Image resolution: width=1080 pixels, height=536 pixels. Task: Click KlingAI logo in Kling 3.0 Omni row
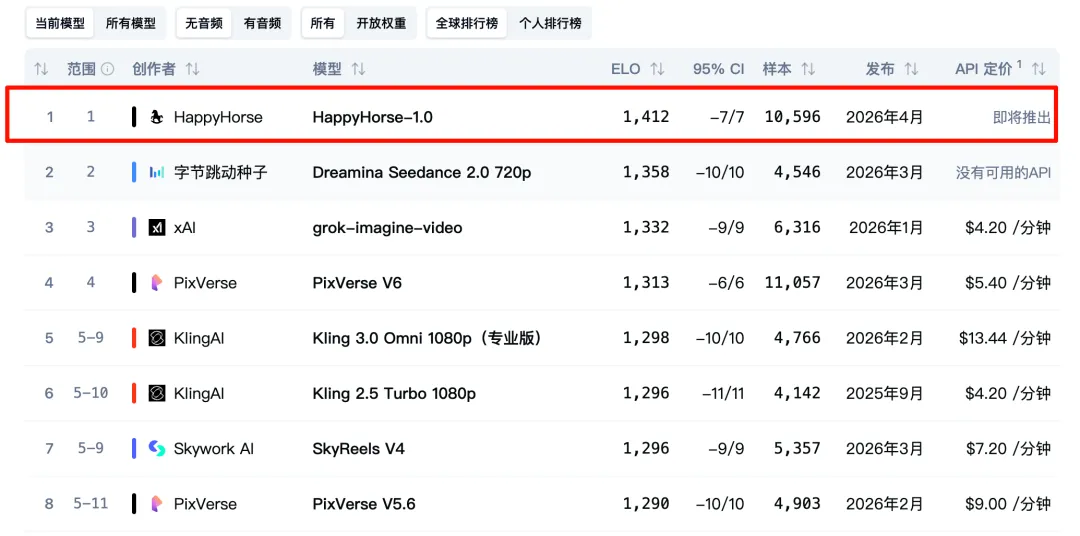(x=157, y=338)
